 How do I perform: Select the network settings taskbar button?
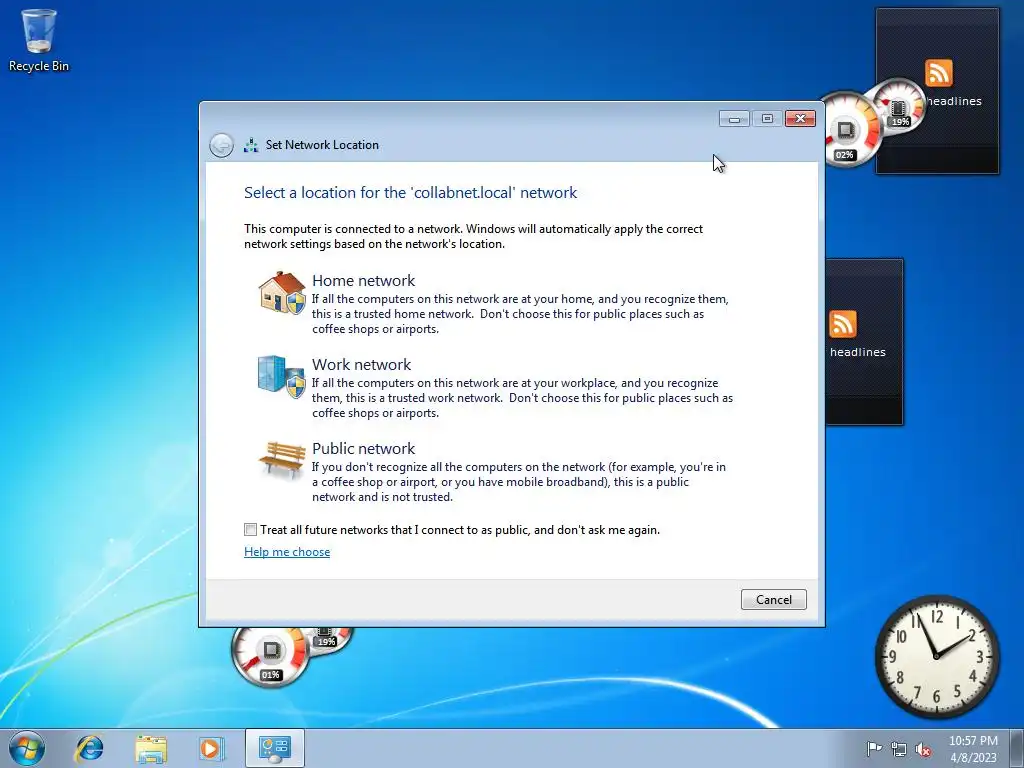[x=275, y=748]
